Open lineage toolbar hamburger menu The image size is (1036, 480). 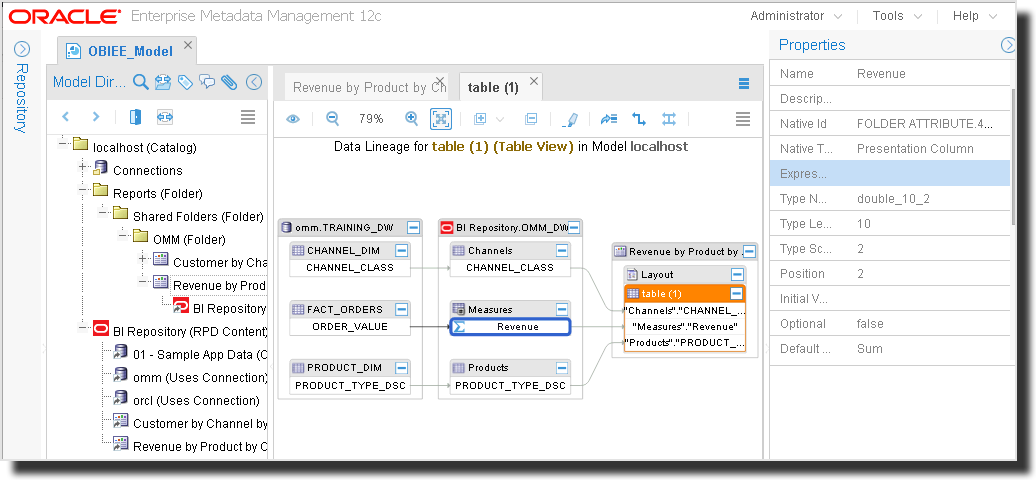coord(743,119)
